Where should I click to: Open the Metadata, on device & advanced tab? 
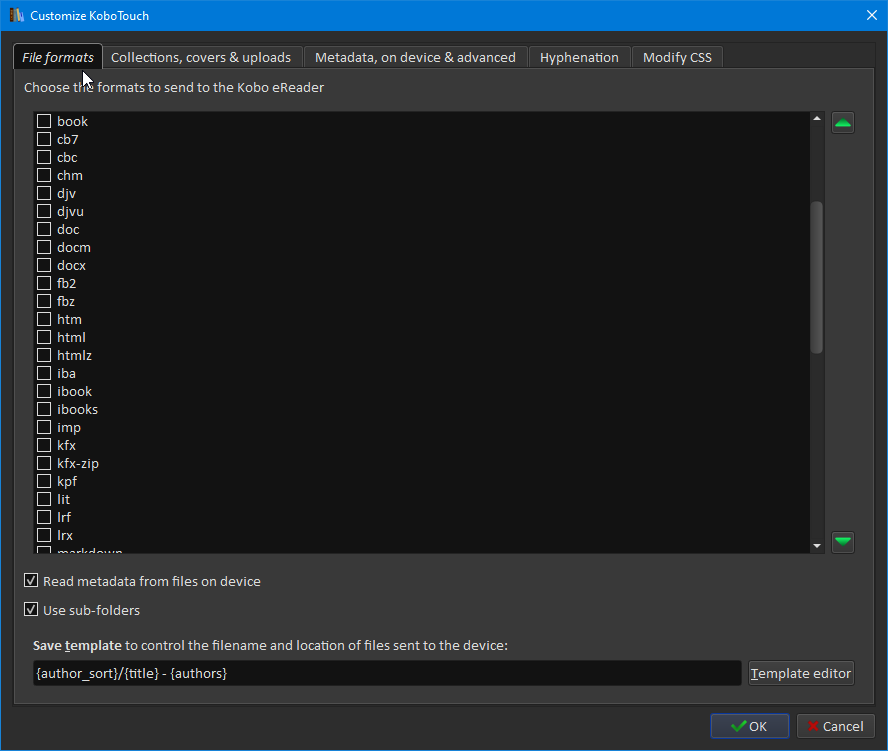[415, 57]
